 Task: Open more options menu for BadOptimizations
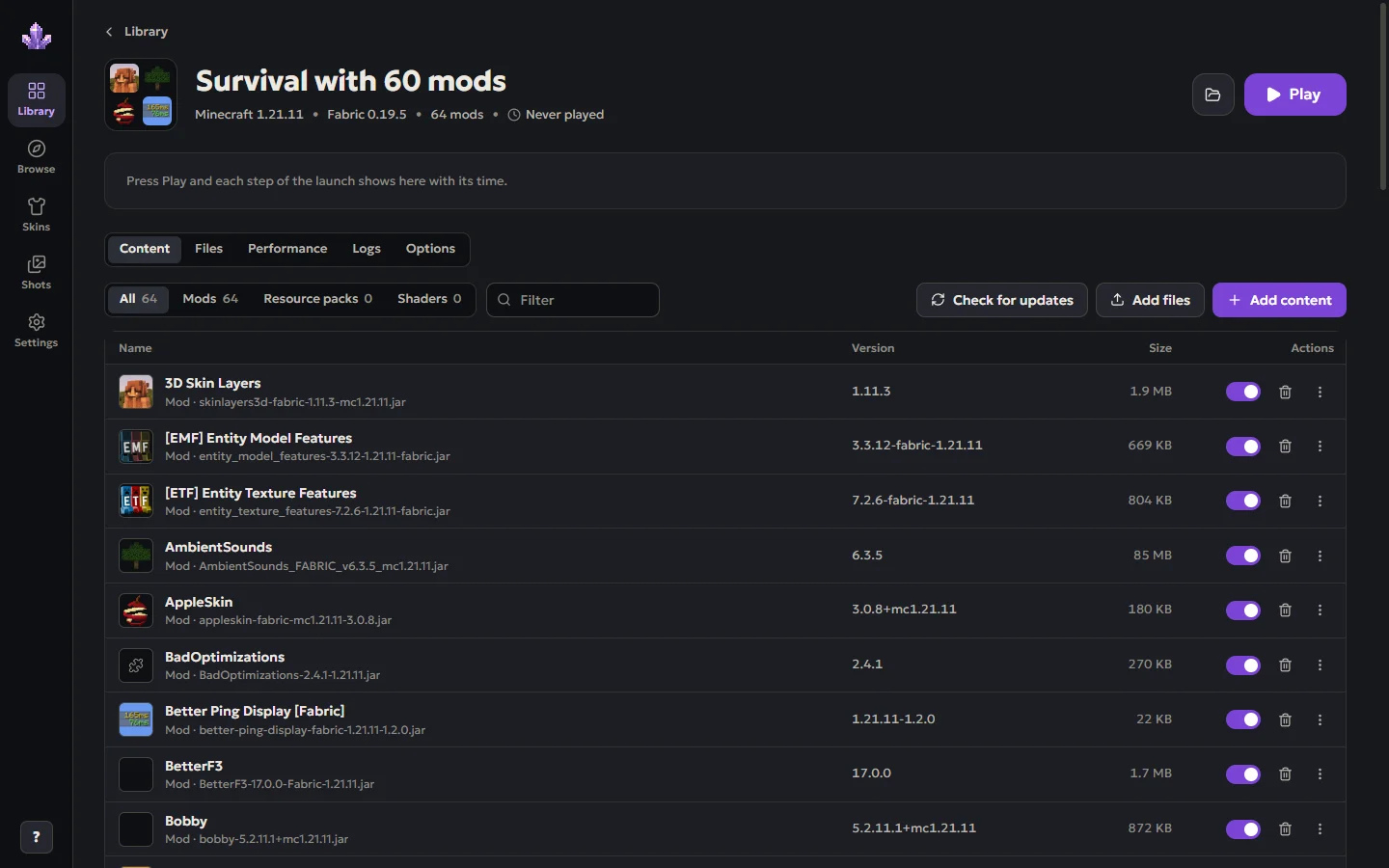[x=1321, y=665]
